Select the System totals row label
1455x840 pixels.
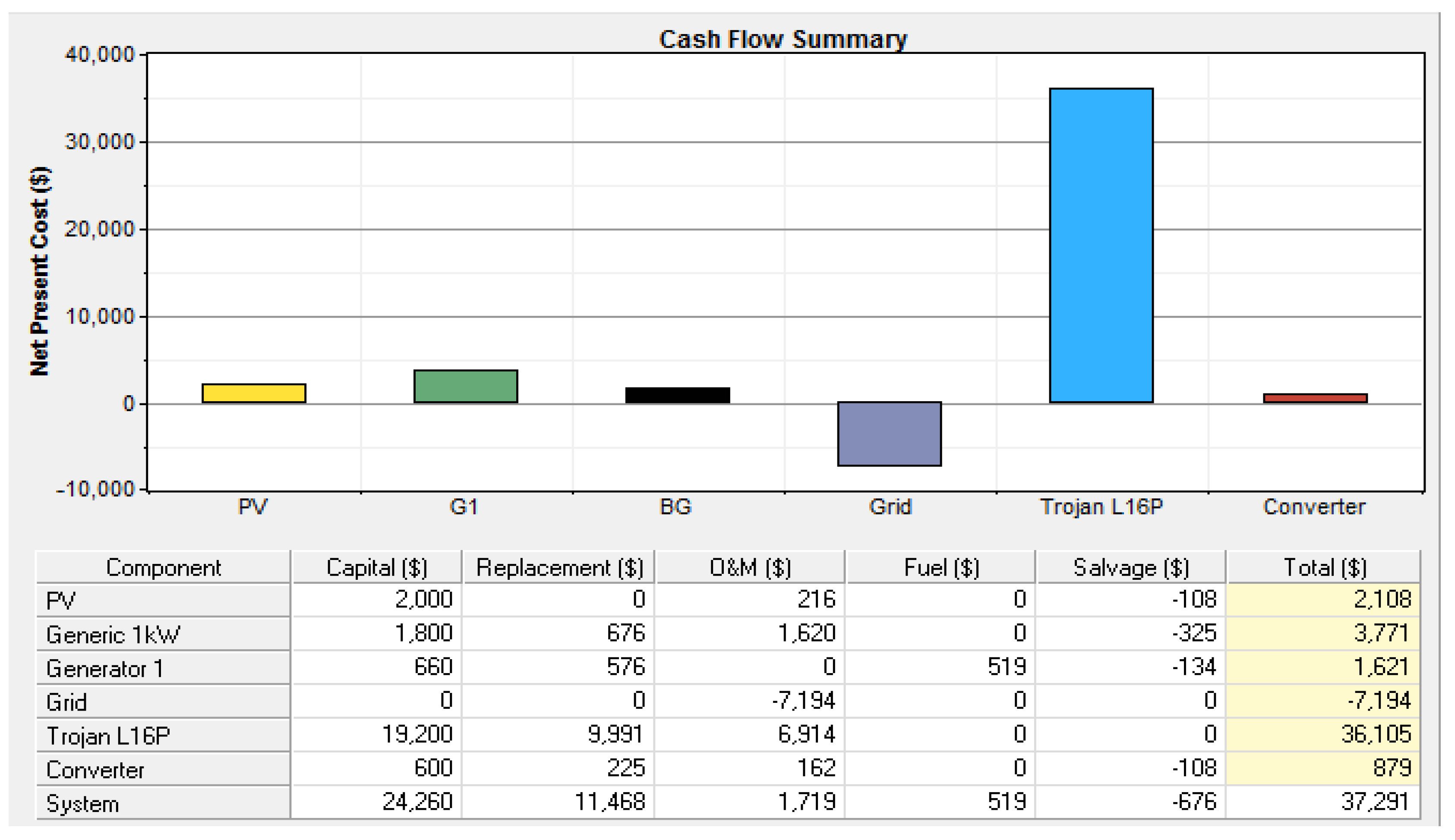[163, 803]
